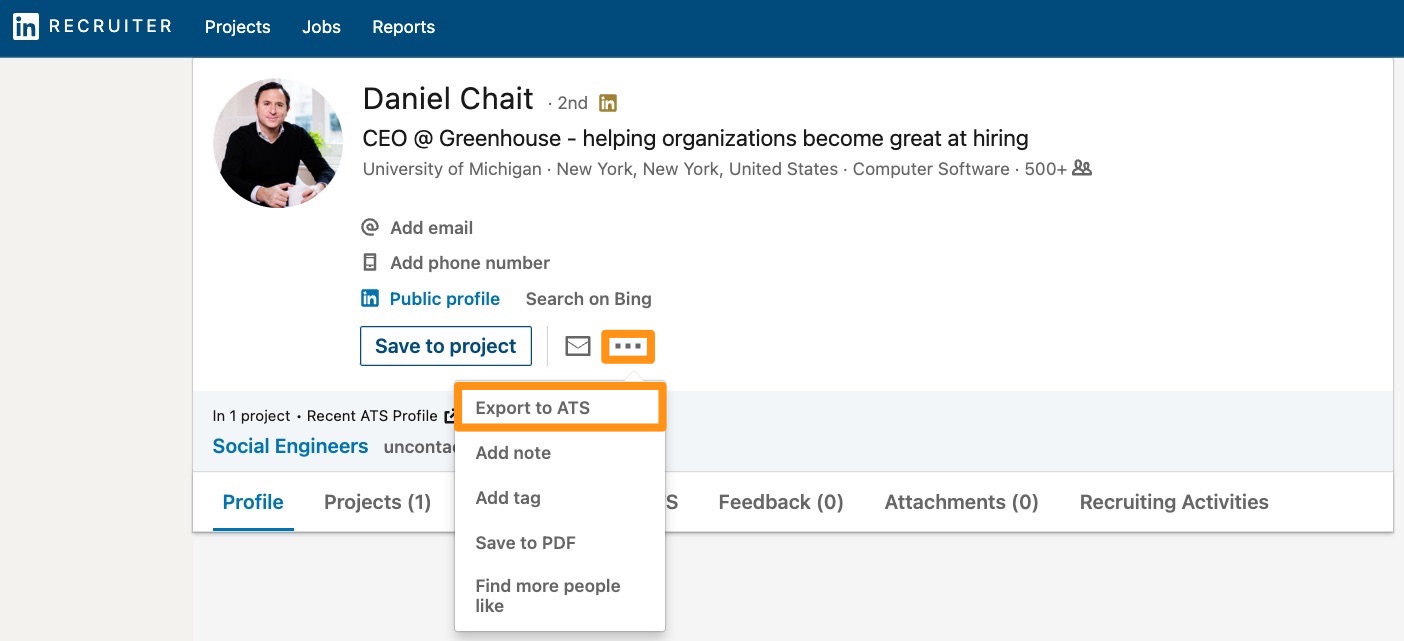Click the Recent ATS Profile label
Screen dimensions: 1404x641
[x=372, y=416]
